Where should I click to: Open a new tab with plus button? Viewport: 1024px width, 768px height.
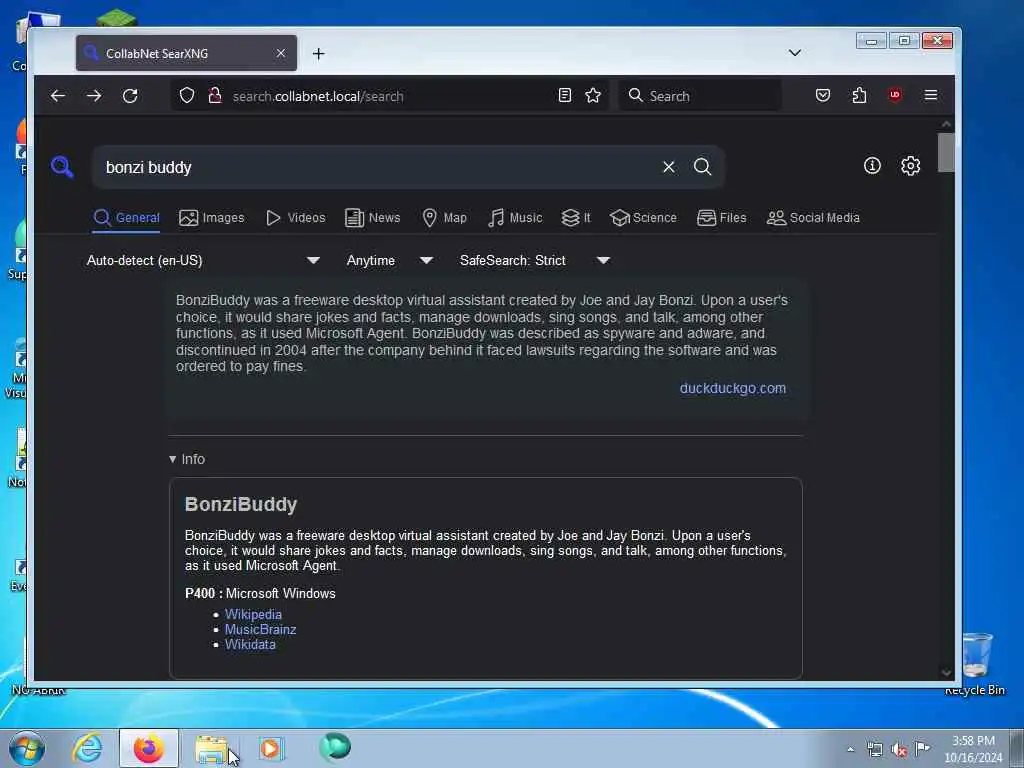tap(319, 54)
